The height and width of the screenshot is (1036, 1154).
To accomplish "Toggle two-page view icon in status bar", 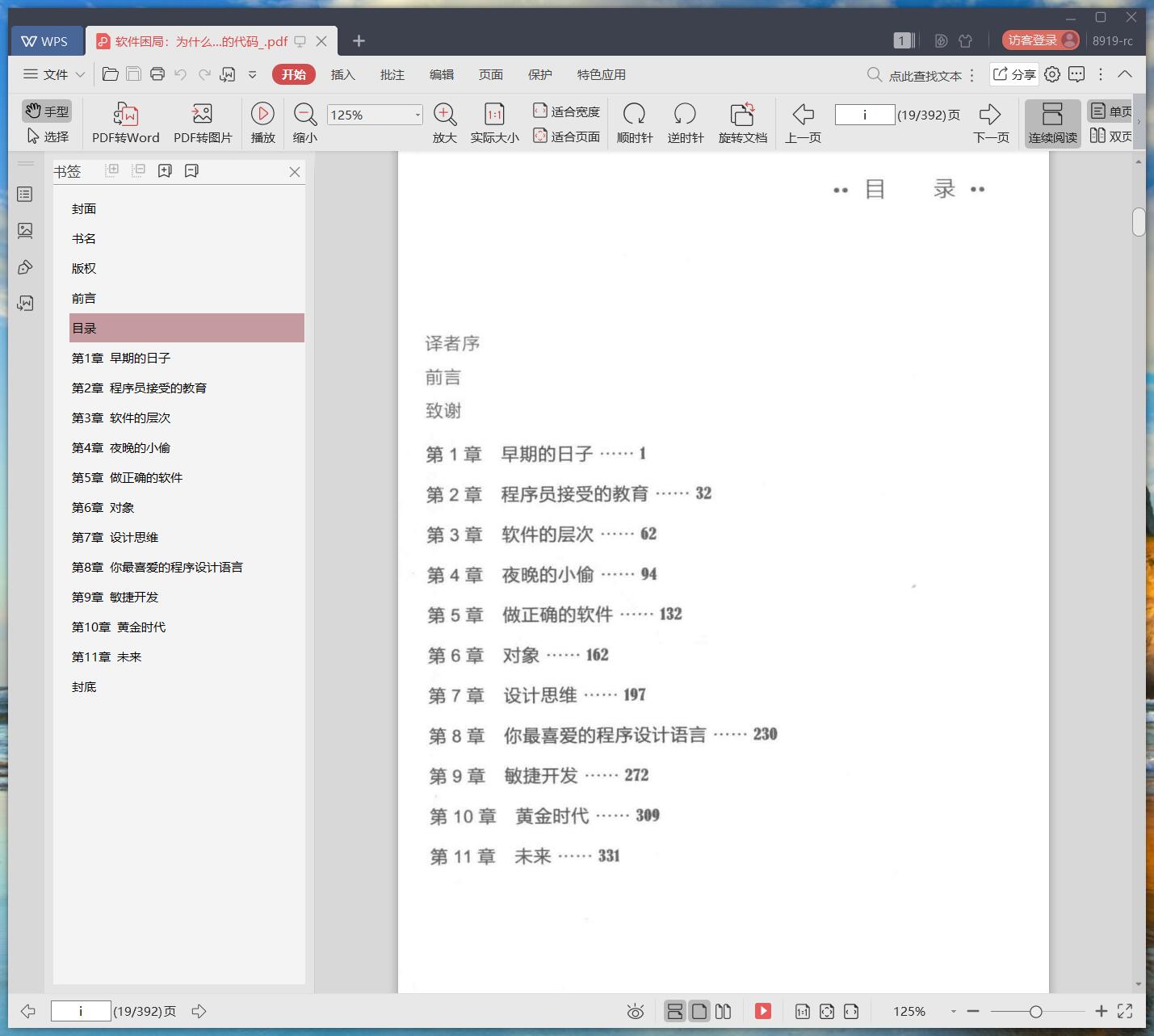I will (724, 1011).
